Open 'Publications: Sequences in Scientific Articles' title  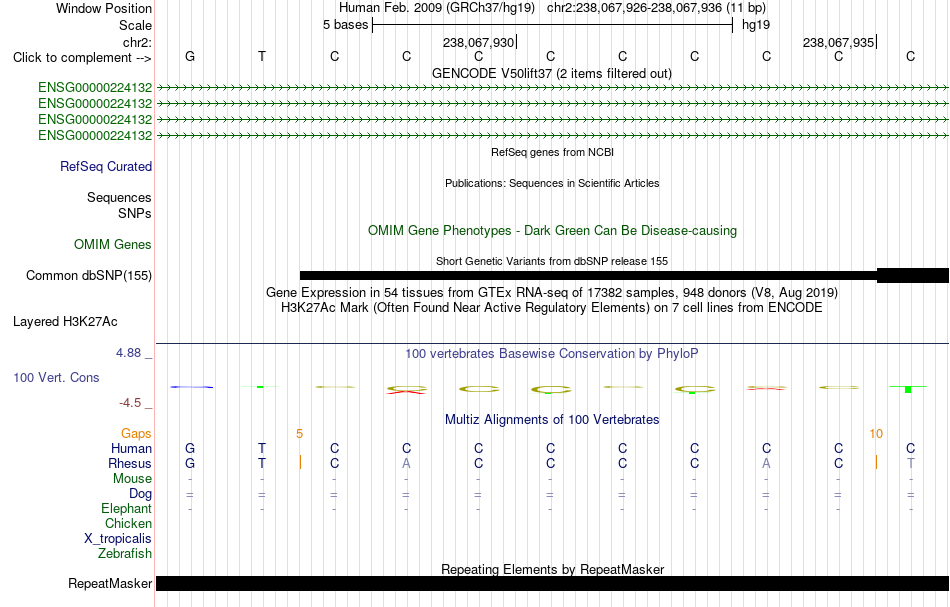click(552, 183)
